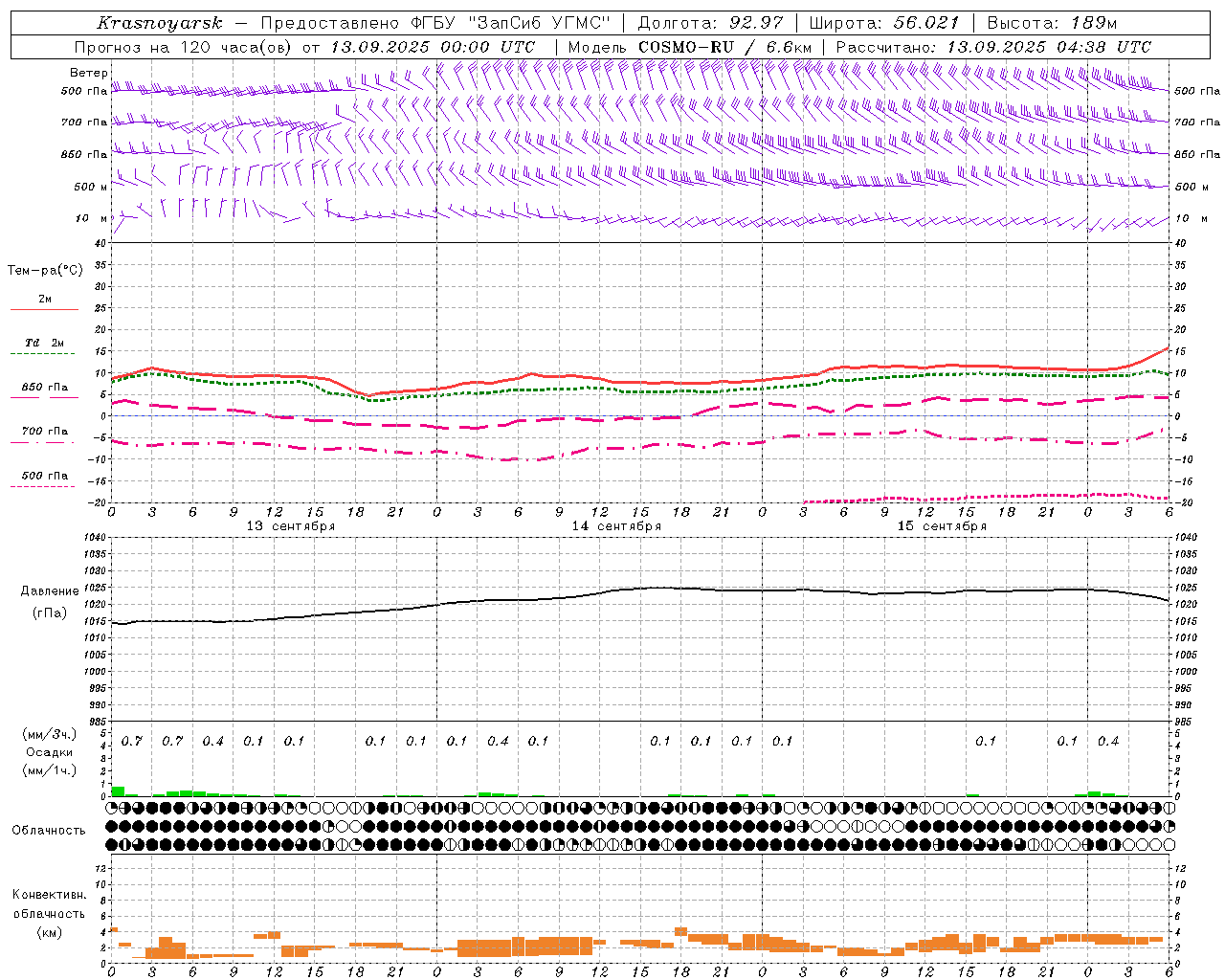Click the 14 сентября date label
The width and height of the screenshot is (1225, 980).
tap(616, 526)
